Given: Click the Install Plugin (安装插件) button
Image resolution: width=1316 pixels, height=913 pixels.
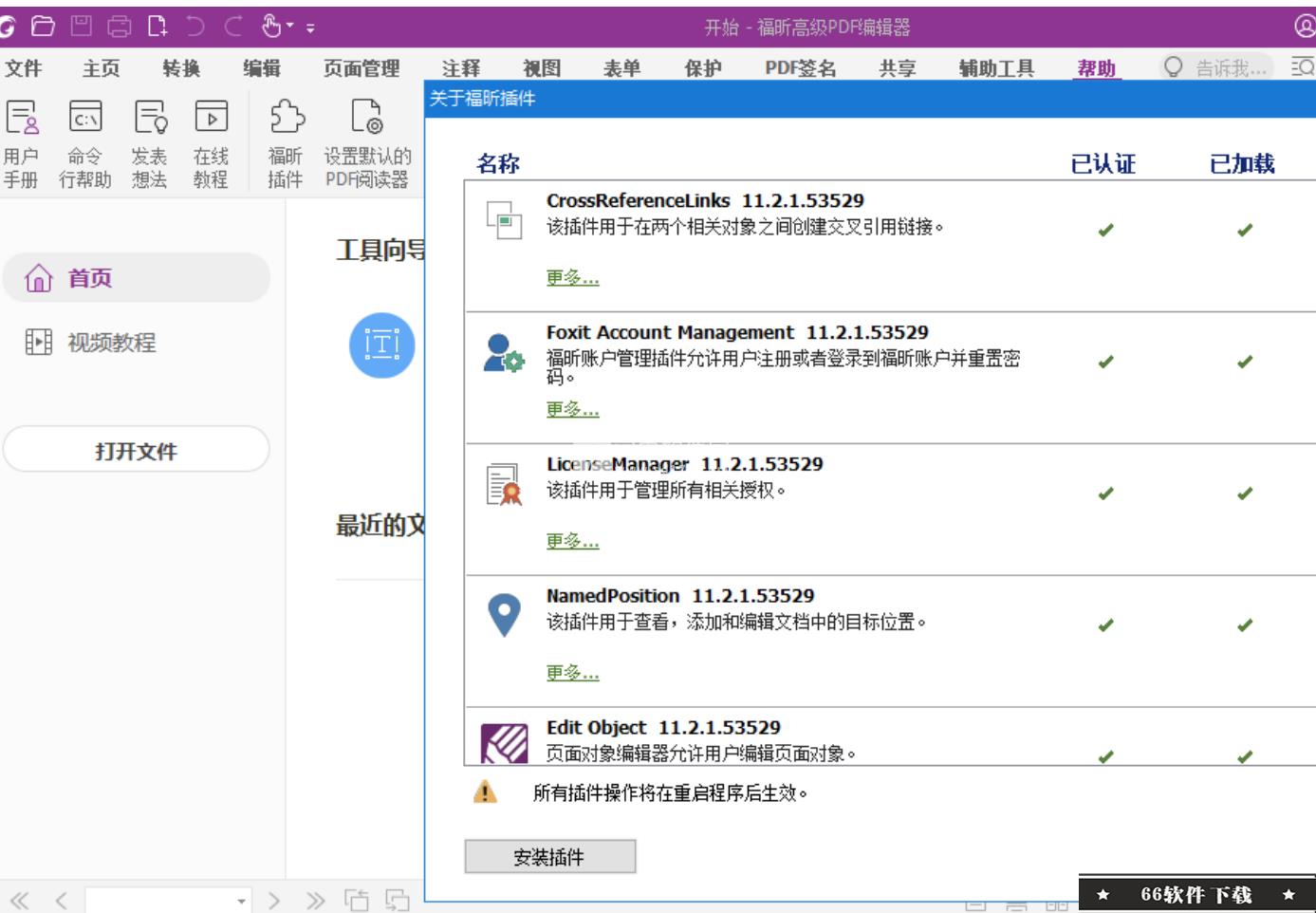Looking at the screenshot, I should pyautogui.click(x=549, y=857).
